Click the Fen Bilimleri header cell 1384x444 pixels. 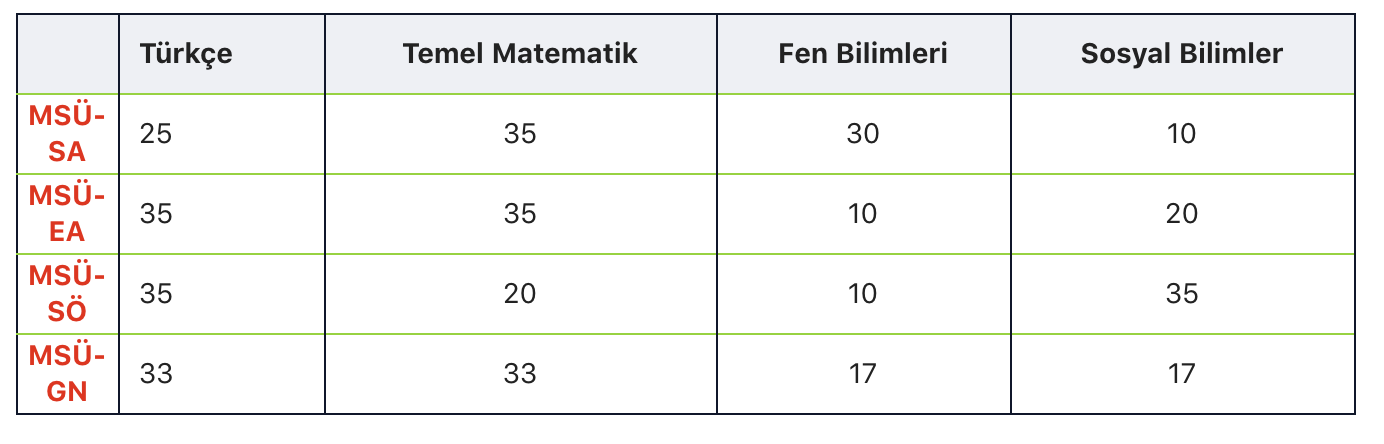coord(863,54)
